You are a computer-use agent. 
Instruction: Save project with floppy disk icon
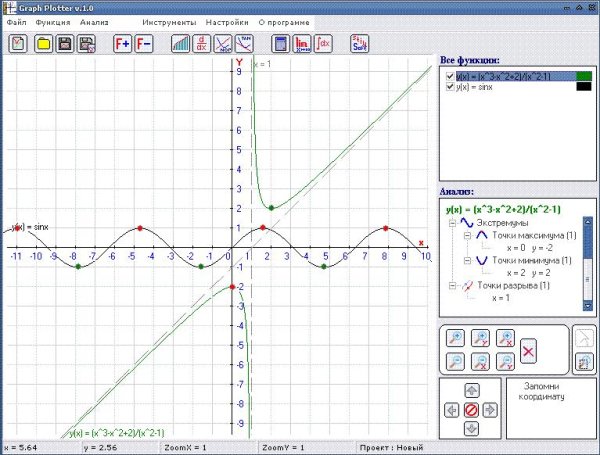[65, 44]
